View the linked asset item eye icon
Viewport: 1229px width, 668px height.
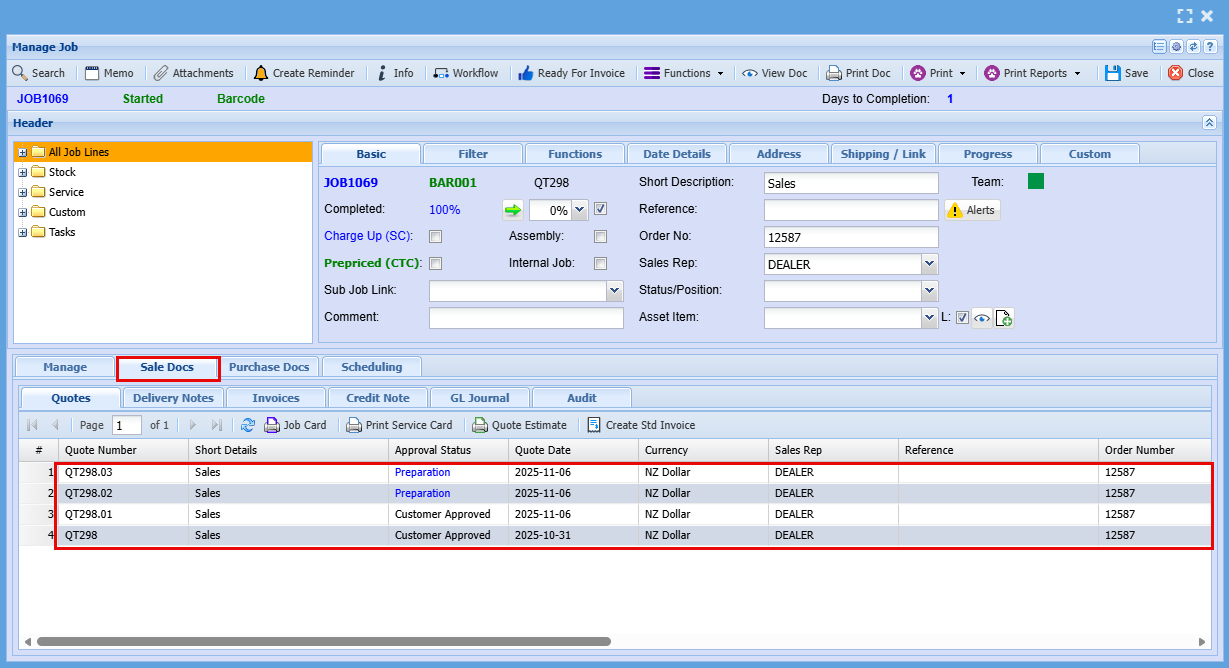(x=982, y=318)
